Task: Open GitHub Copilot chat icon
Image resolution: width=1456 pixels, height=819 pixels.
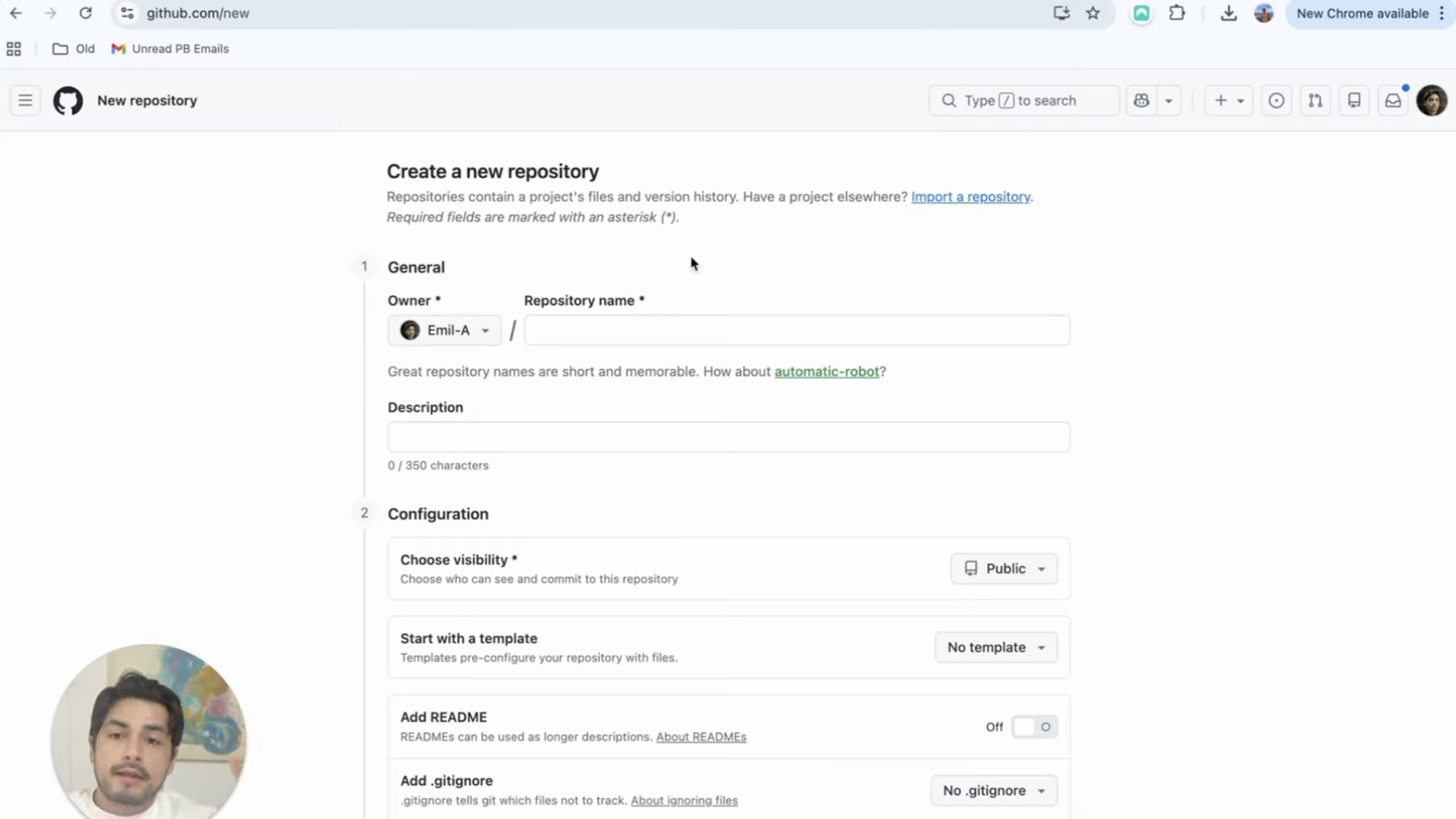Action: pyautogui.click(x=1141, y=100)
